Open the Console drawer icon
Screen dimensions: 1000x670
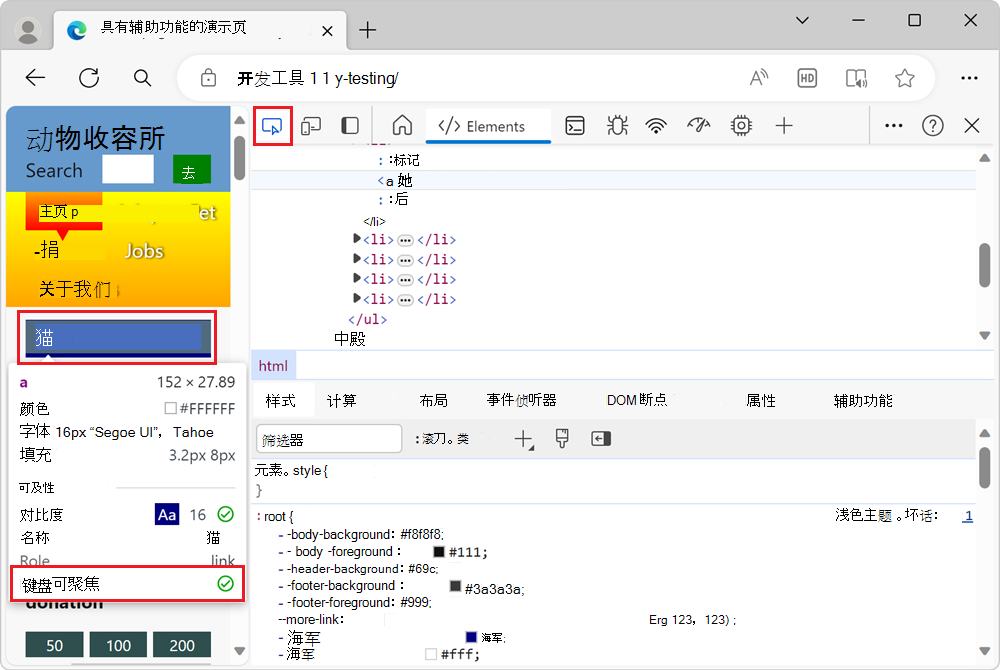tap(575, 125)
